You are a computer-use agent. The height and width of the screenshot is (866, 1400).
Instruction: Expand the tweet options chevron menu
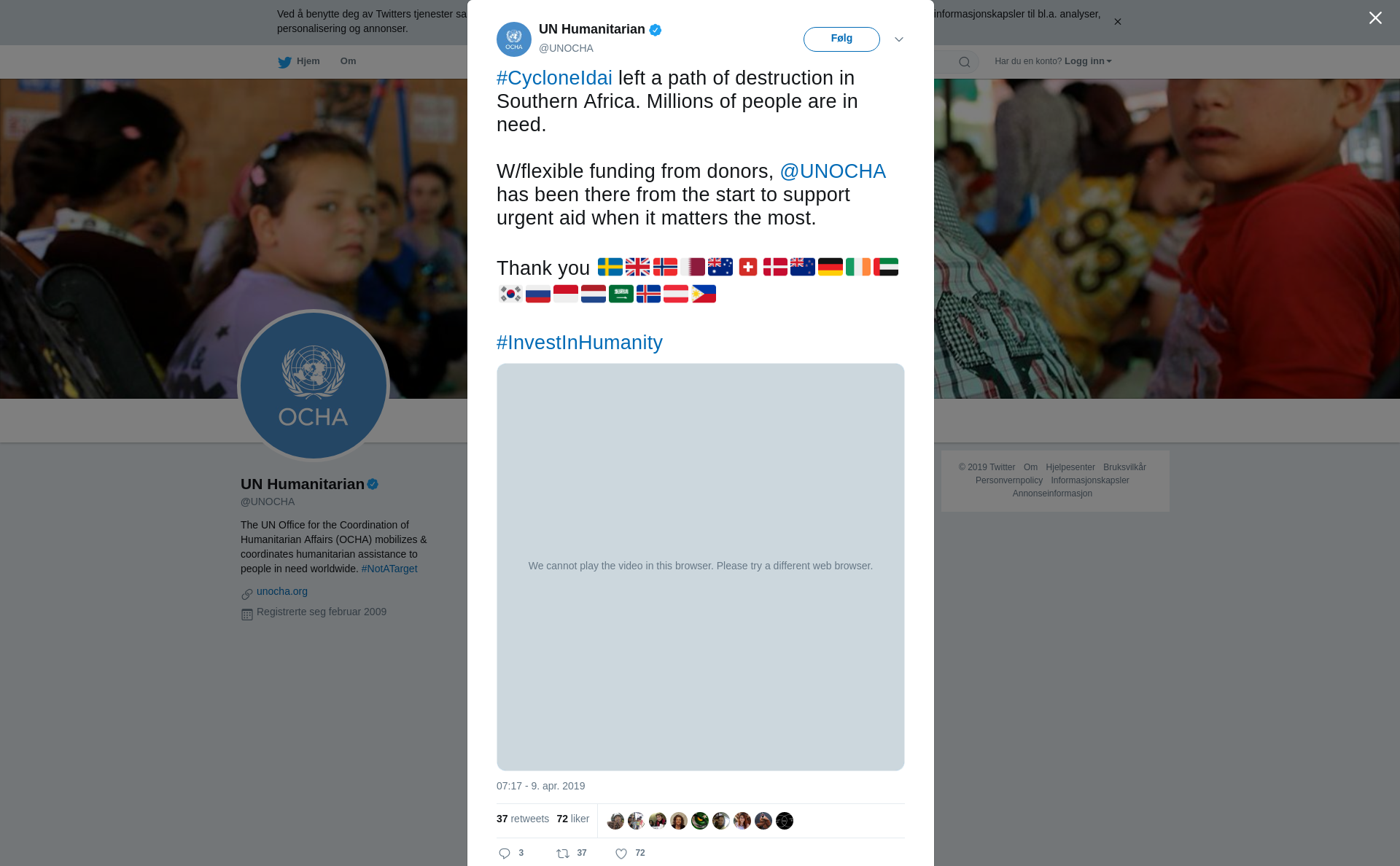899,39
